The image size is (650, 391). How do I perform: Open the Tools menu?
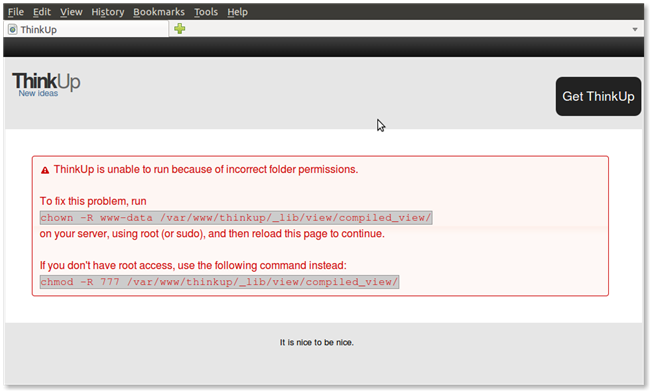point(206,12)
